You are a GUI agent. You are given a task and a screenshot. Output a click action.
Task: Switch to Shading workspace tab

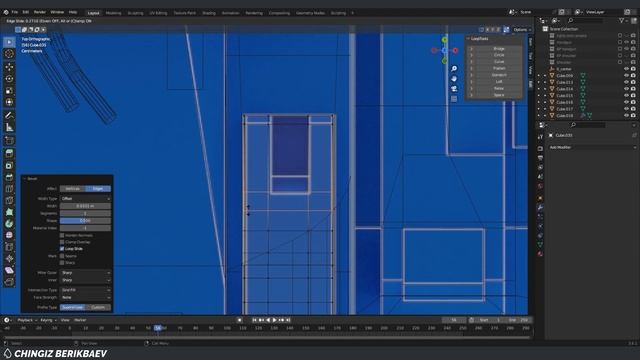pos(209,13)
